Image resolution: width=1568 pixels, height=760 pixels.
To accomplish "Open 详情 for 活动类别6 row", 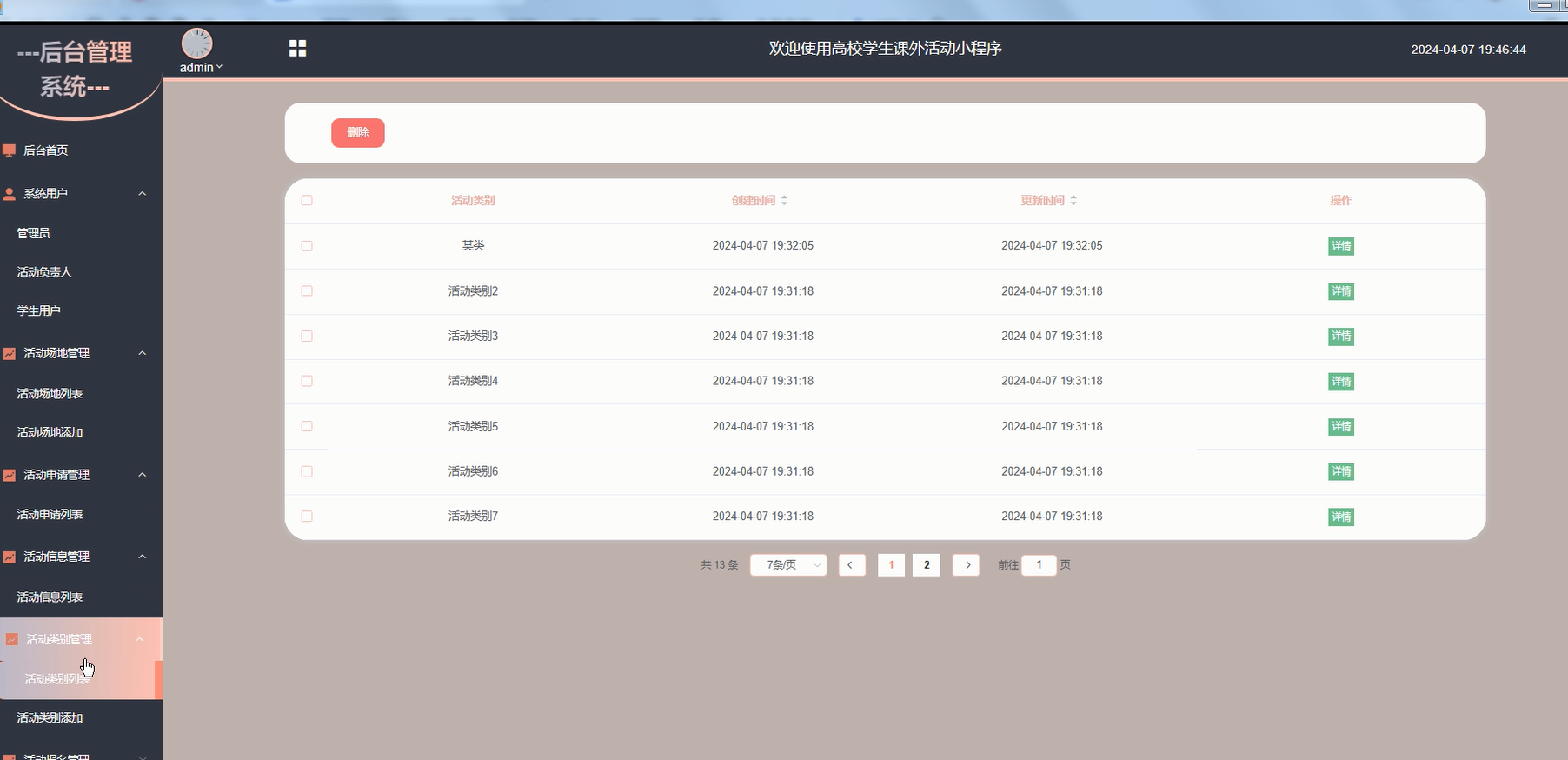I will [1341, 472].
